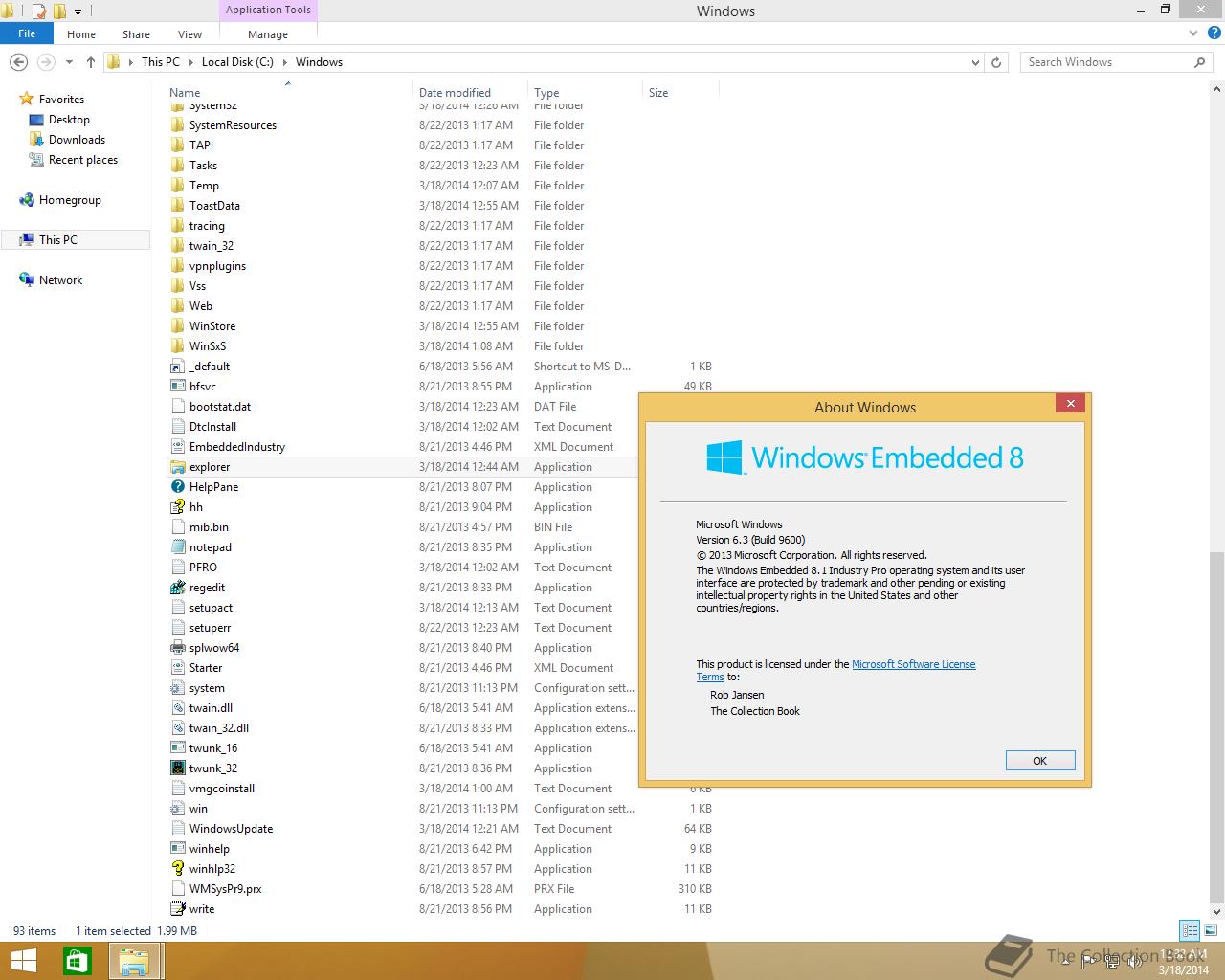
Task: Click the Forward navigation arrow
Action: point(46,62)
